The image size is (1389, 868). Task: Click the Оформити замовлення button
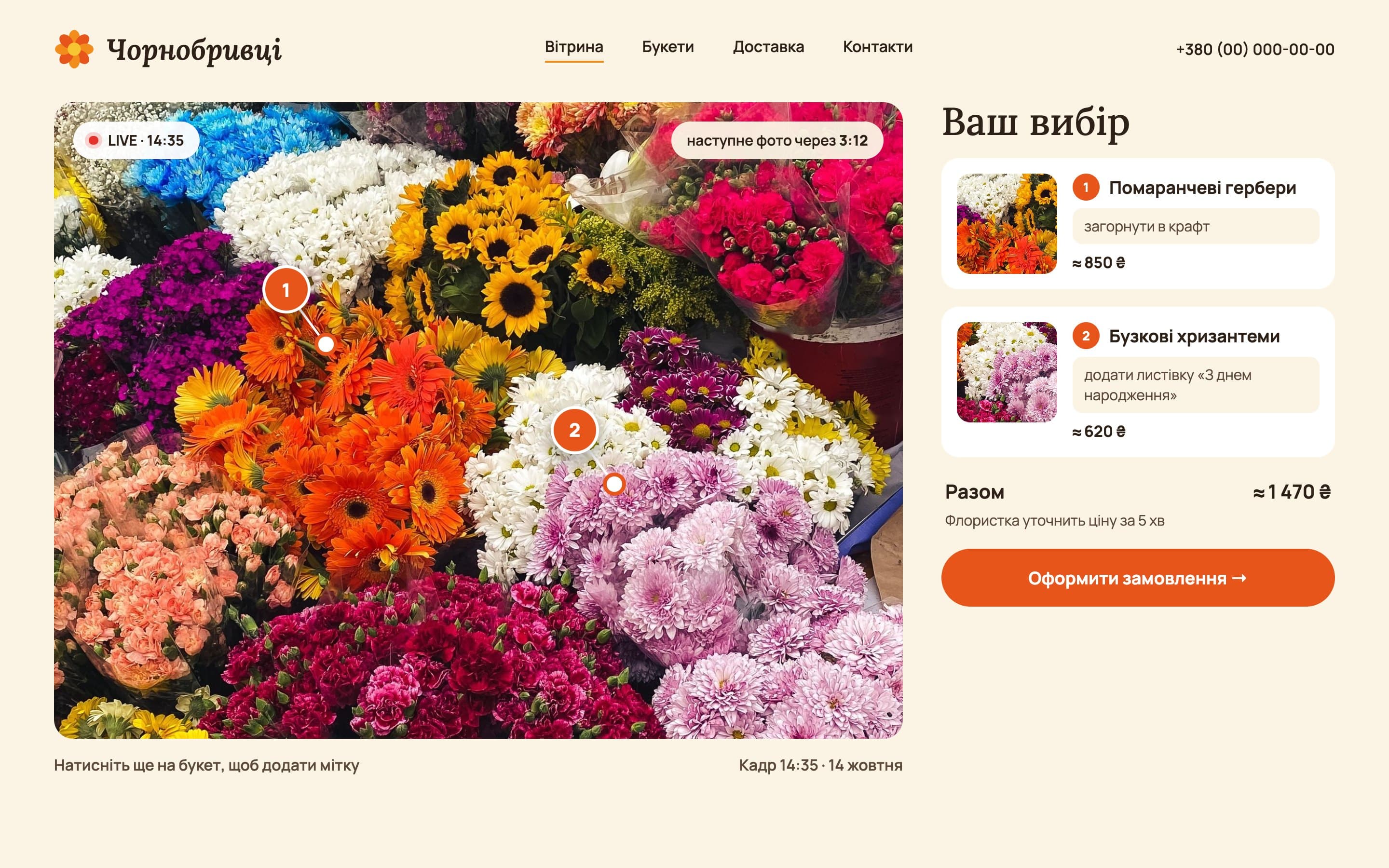1138,578
